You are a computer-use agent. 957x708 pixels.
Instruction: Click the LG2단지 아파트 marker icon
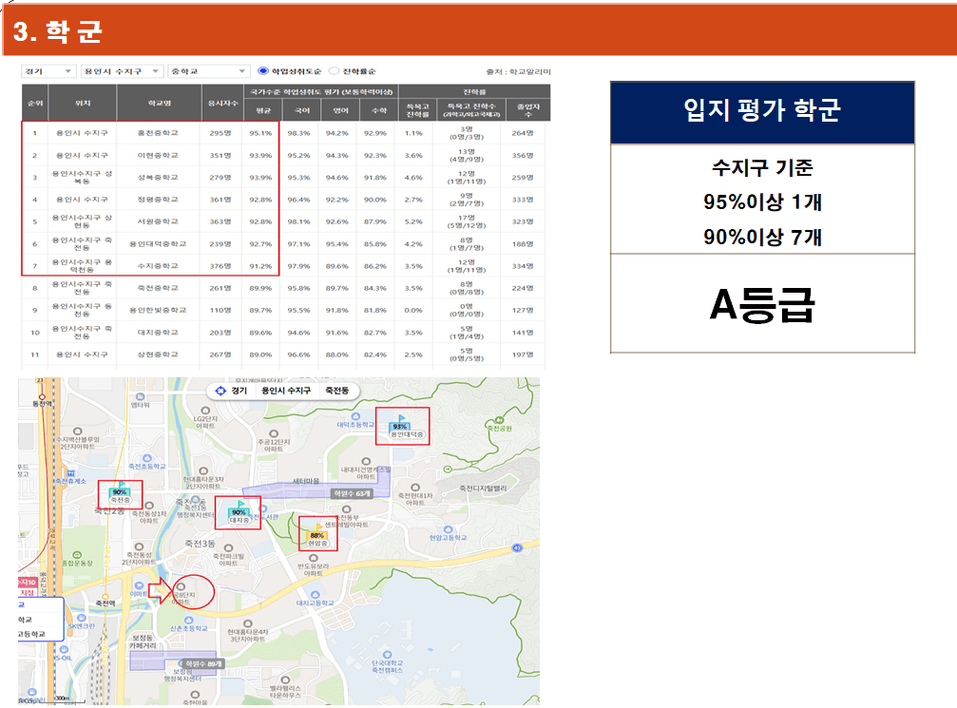point(206,411)
